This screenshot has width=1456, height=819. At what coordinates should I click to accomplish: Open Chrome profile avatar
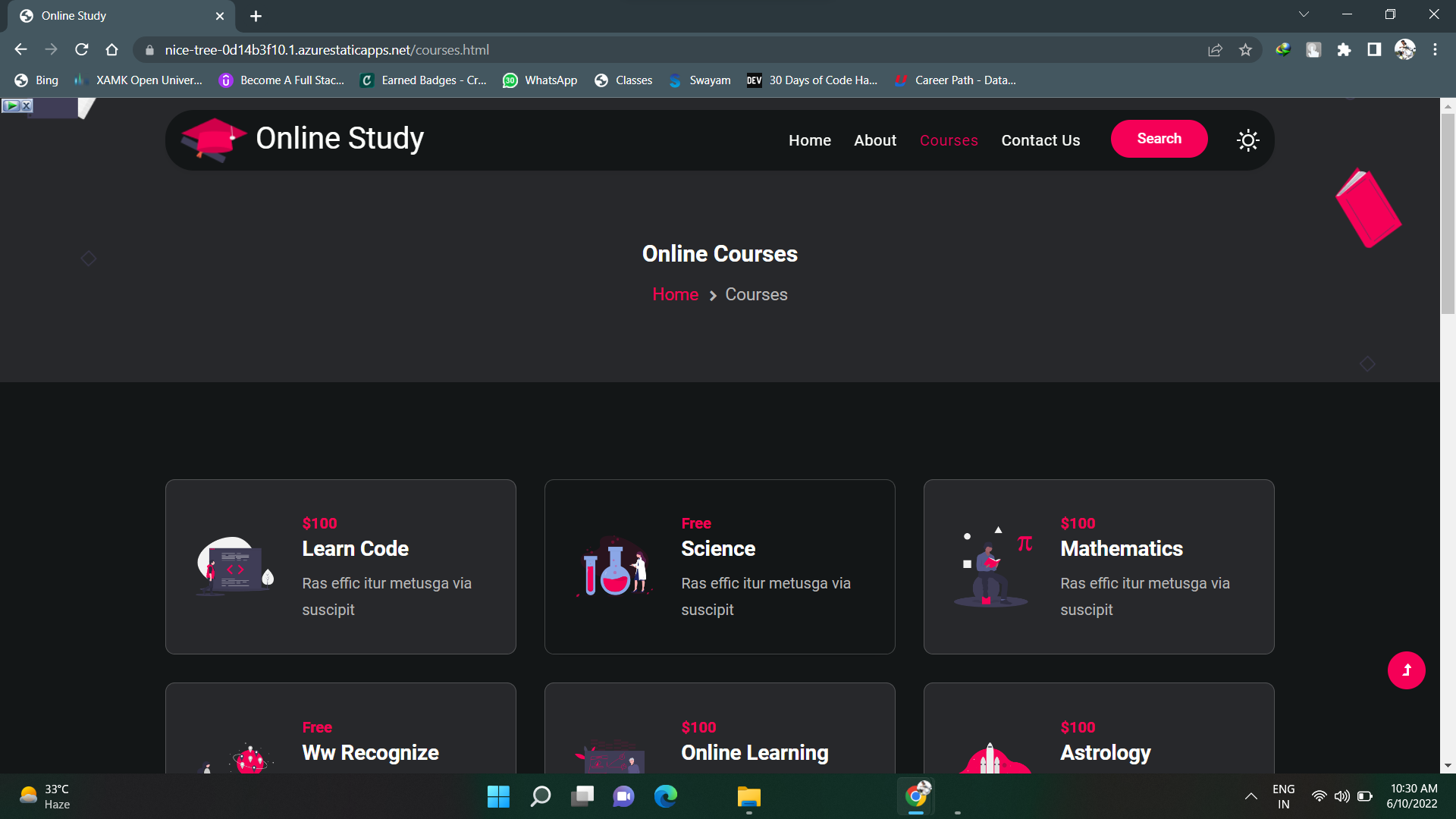click(1404, 50)
